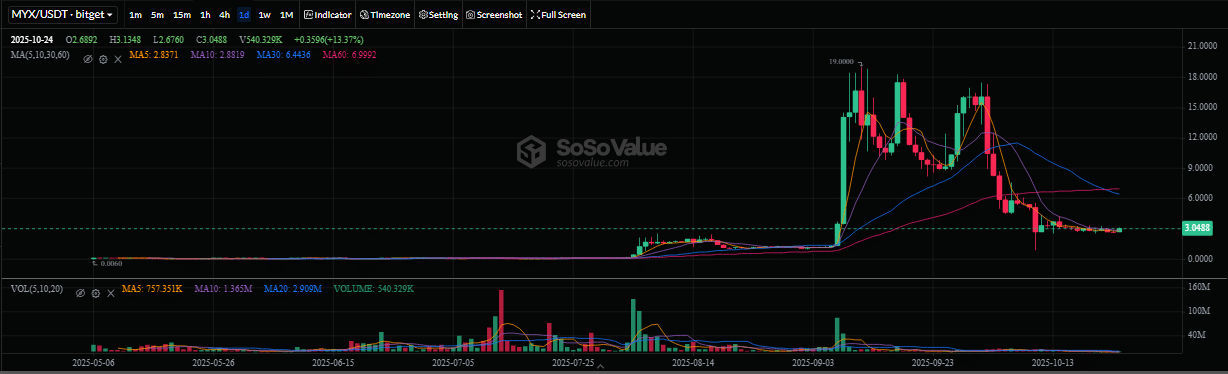Open chart Setting
The width and height of the screenshot is (1228, 374).
click(x=438, y=15)
